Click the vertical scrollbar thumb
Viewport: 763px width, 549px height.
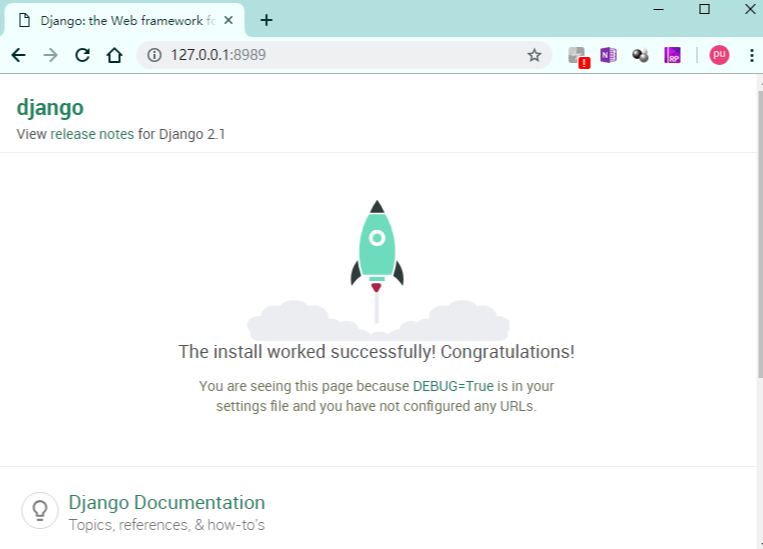coord(760,234)
